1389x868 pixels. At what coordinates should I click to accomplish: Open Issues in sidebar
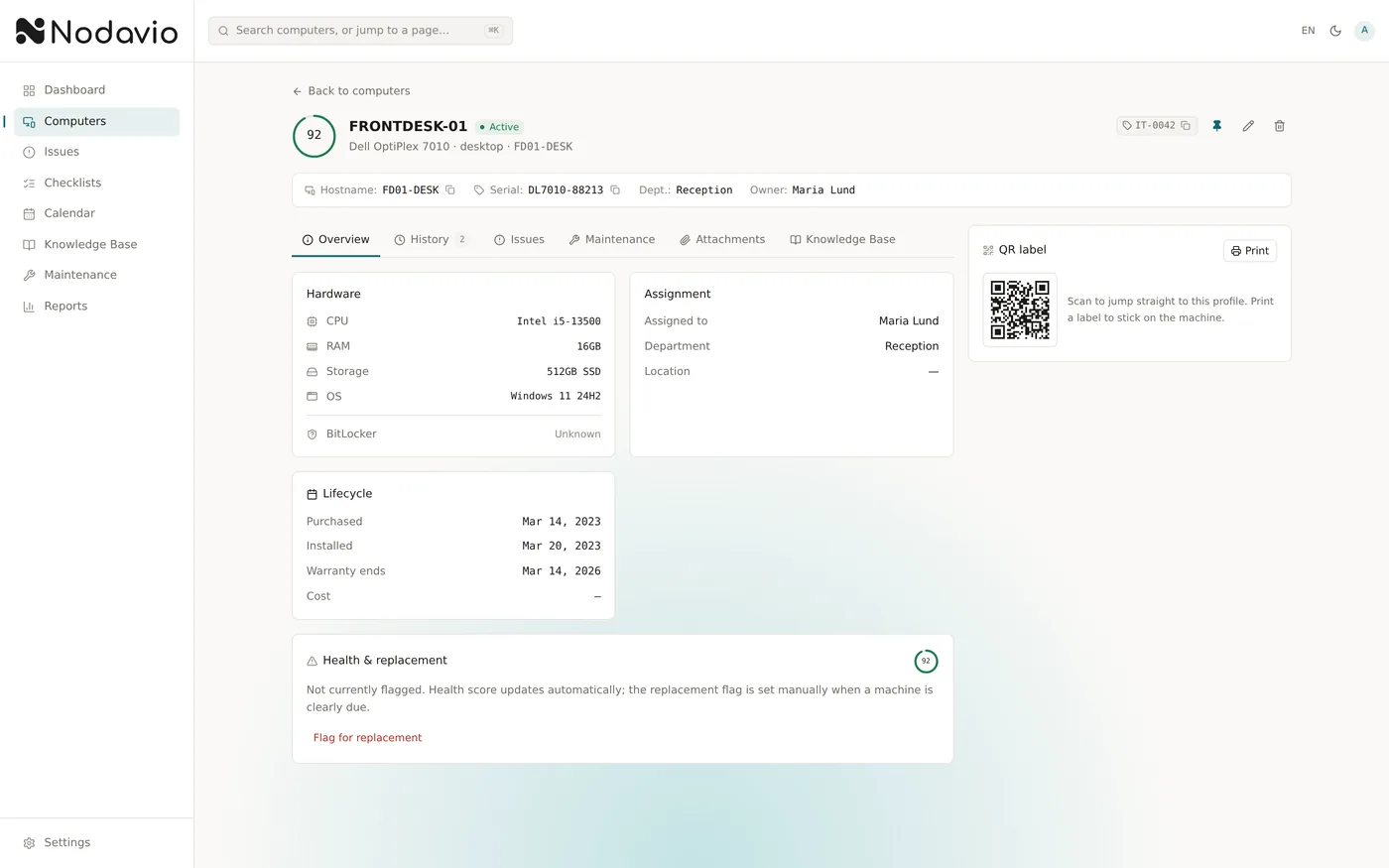pos(96,152)
